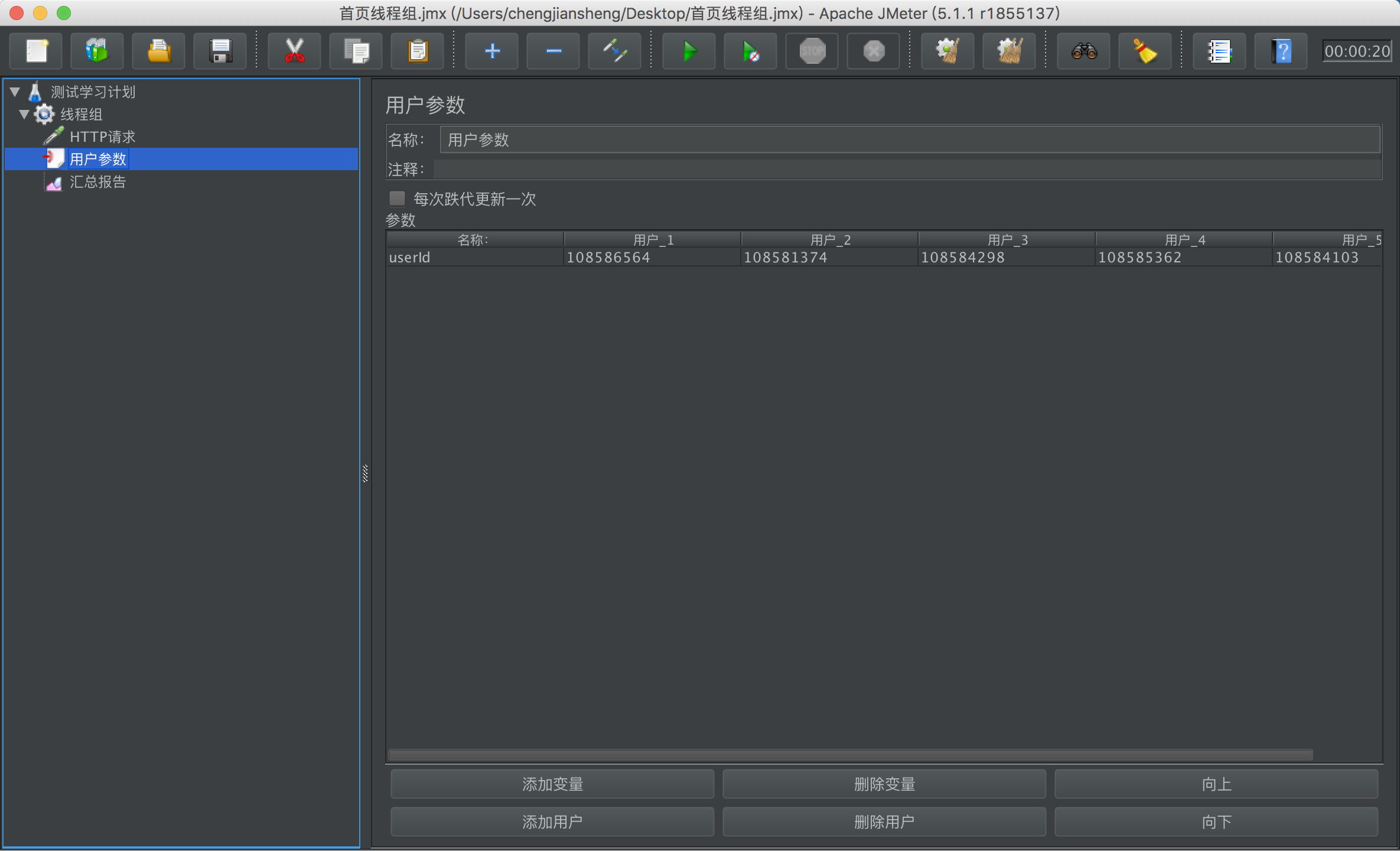
Task: Click the 添加变量 button
Action: tap(552, 784)
